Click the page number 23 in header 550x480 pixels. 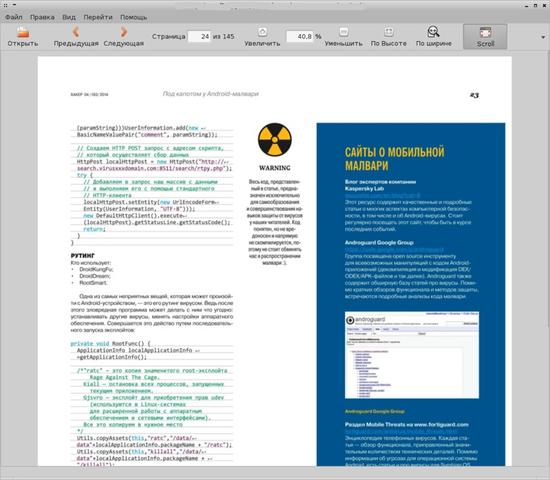tap(474, 95)
